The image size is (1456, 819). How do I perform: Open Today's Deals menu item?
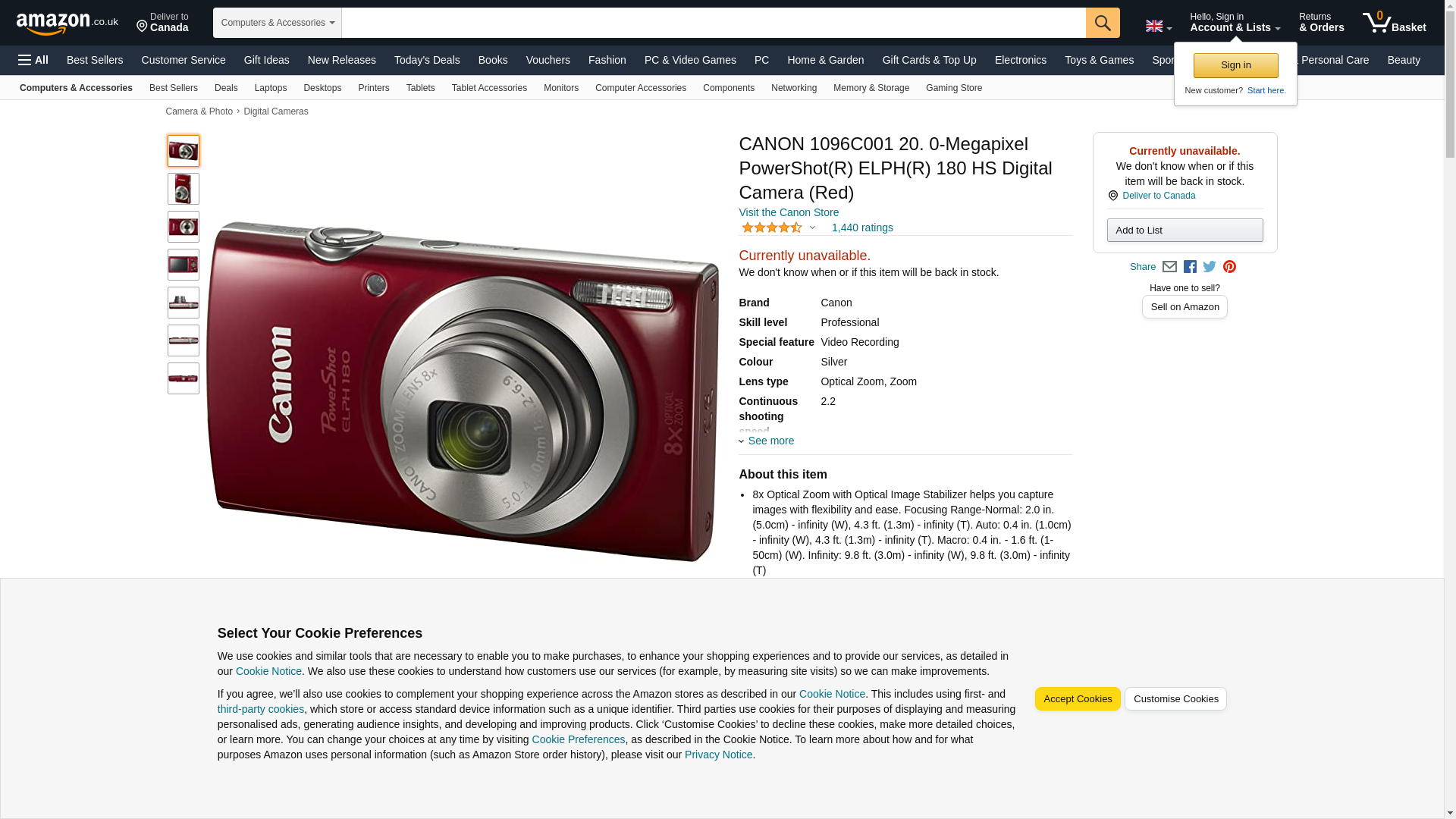tap(427, 60)
